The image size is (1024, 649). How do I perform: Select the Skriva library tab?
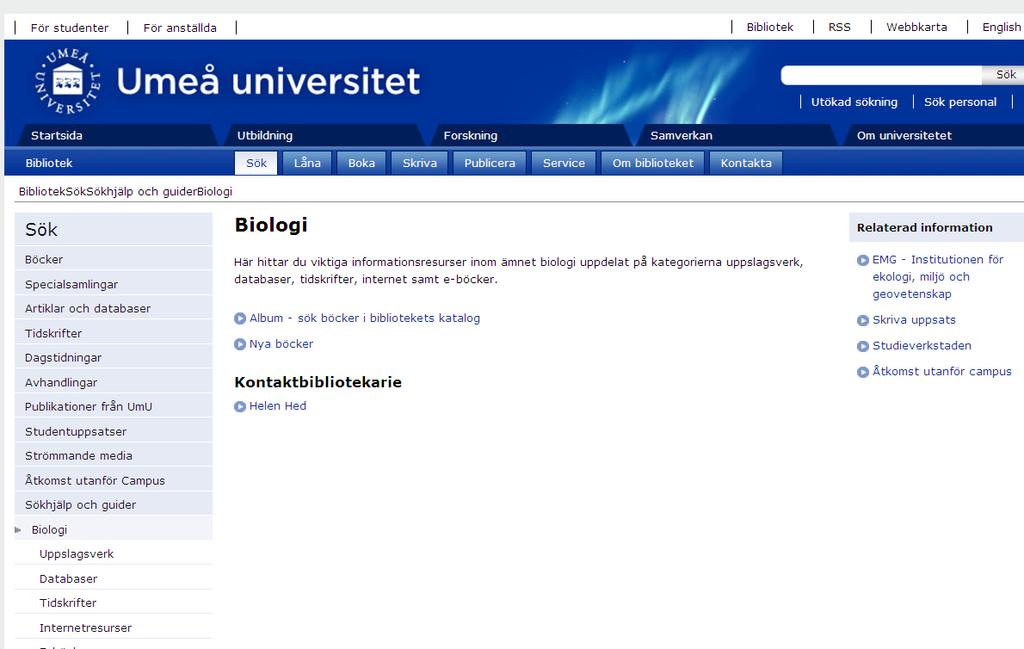419,163
